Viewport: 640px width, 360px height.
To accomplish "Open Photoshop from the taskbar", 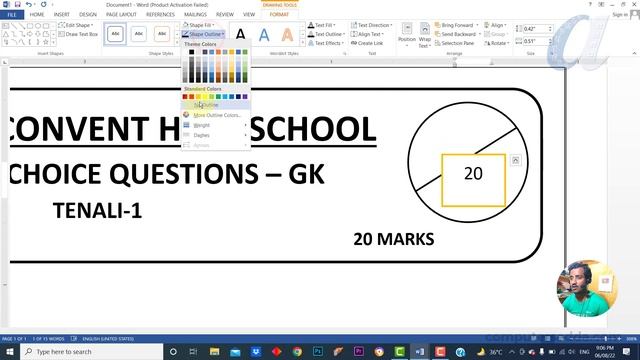I will pos(318,351).
